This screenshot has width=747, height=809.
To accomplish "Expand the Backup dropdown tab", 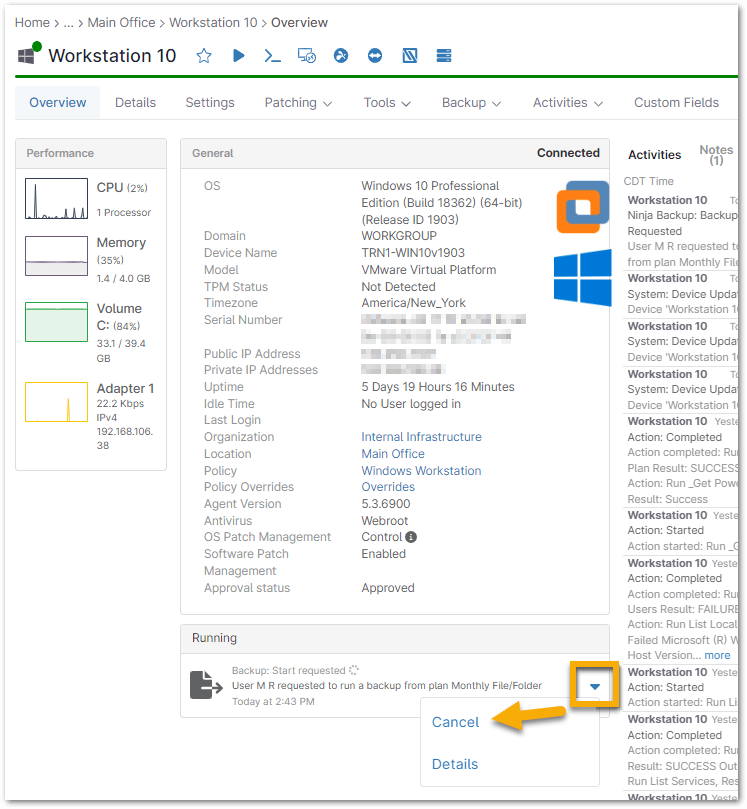I will [471, 103].
